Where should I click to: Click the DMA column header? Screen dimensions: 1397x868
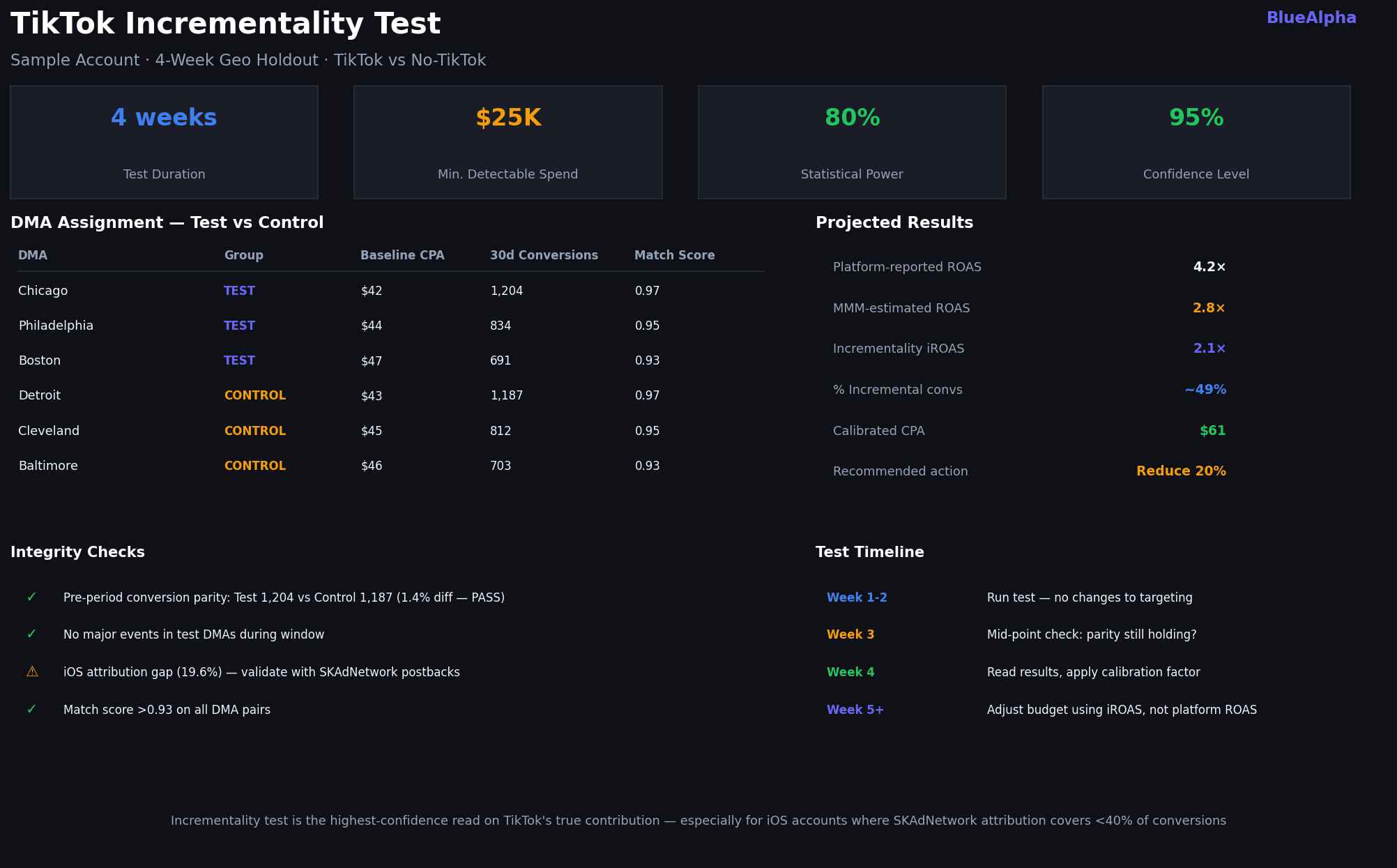click(x=33, y=255)
